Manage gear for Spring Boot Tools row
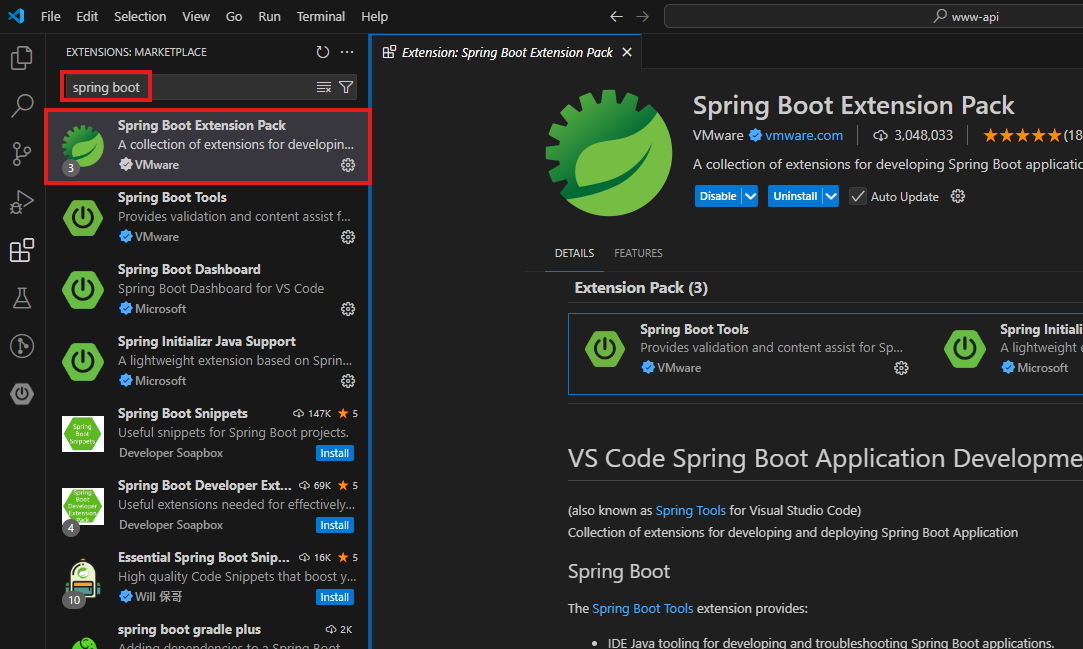 tap(348, 237)
